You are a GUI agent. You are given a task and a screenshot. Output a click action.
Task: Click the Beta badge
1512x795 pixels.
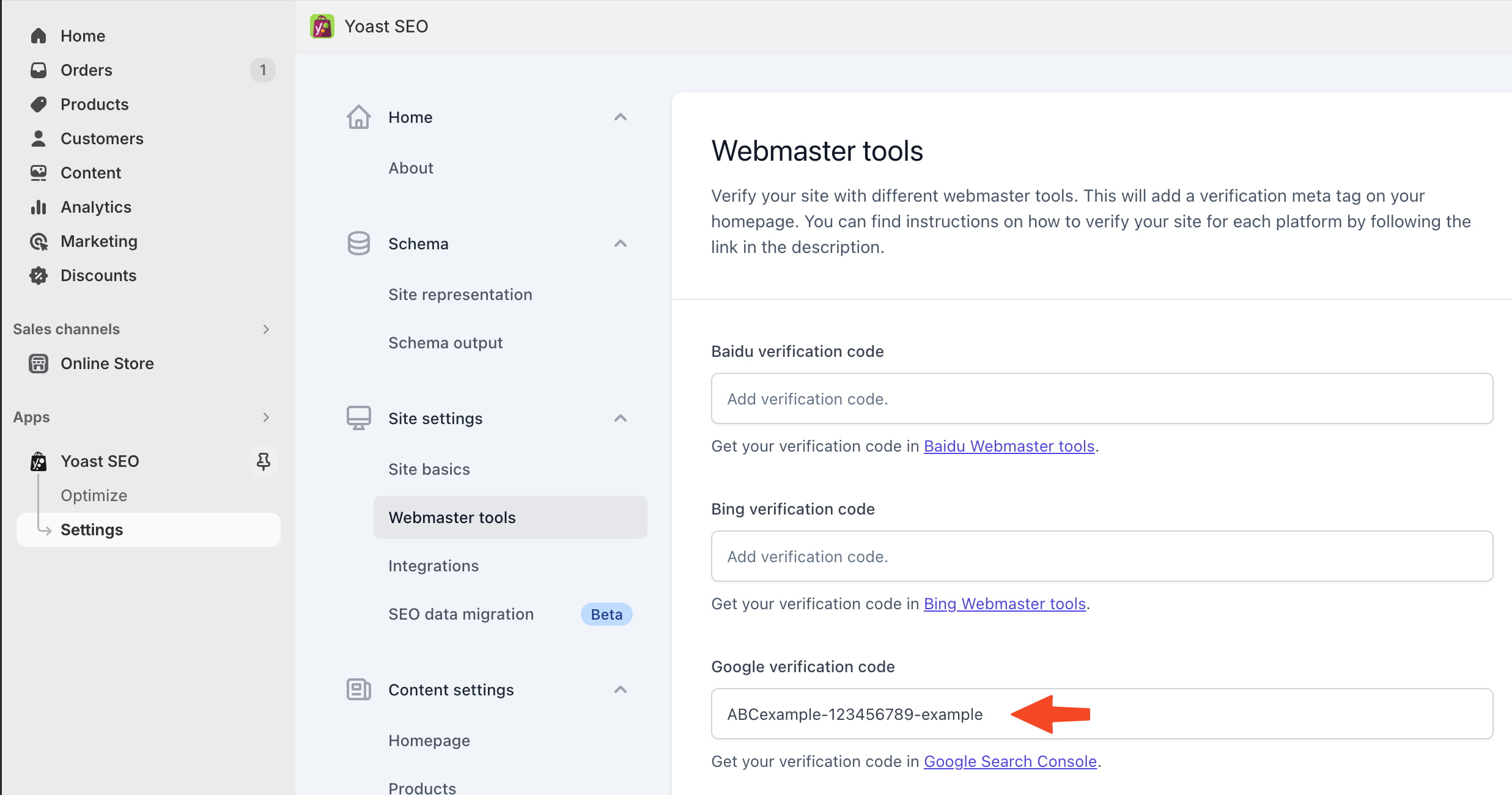click(x=607, y=614)
